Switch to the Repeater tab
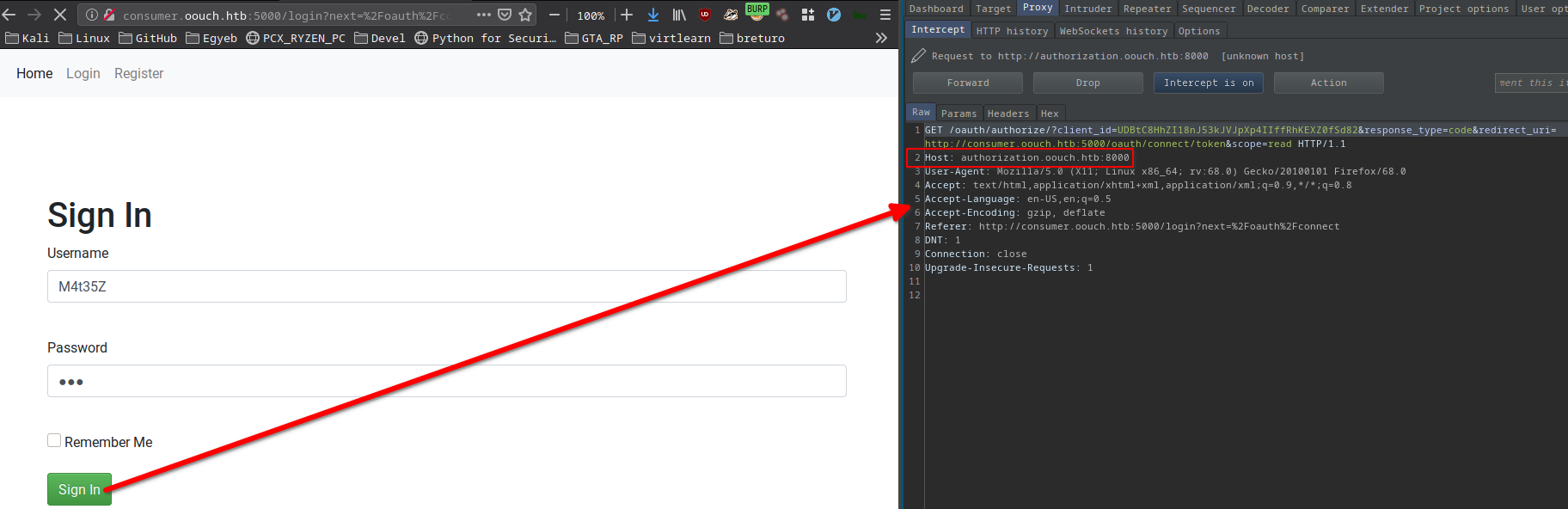The image size is (1568, 509). click(x=1147, y=9)
